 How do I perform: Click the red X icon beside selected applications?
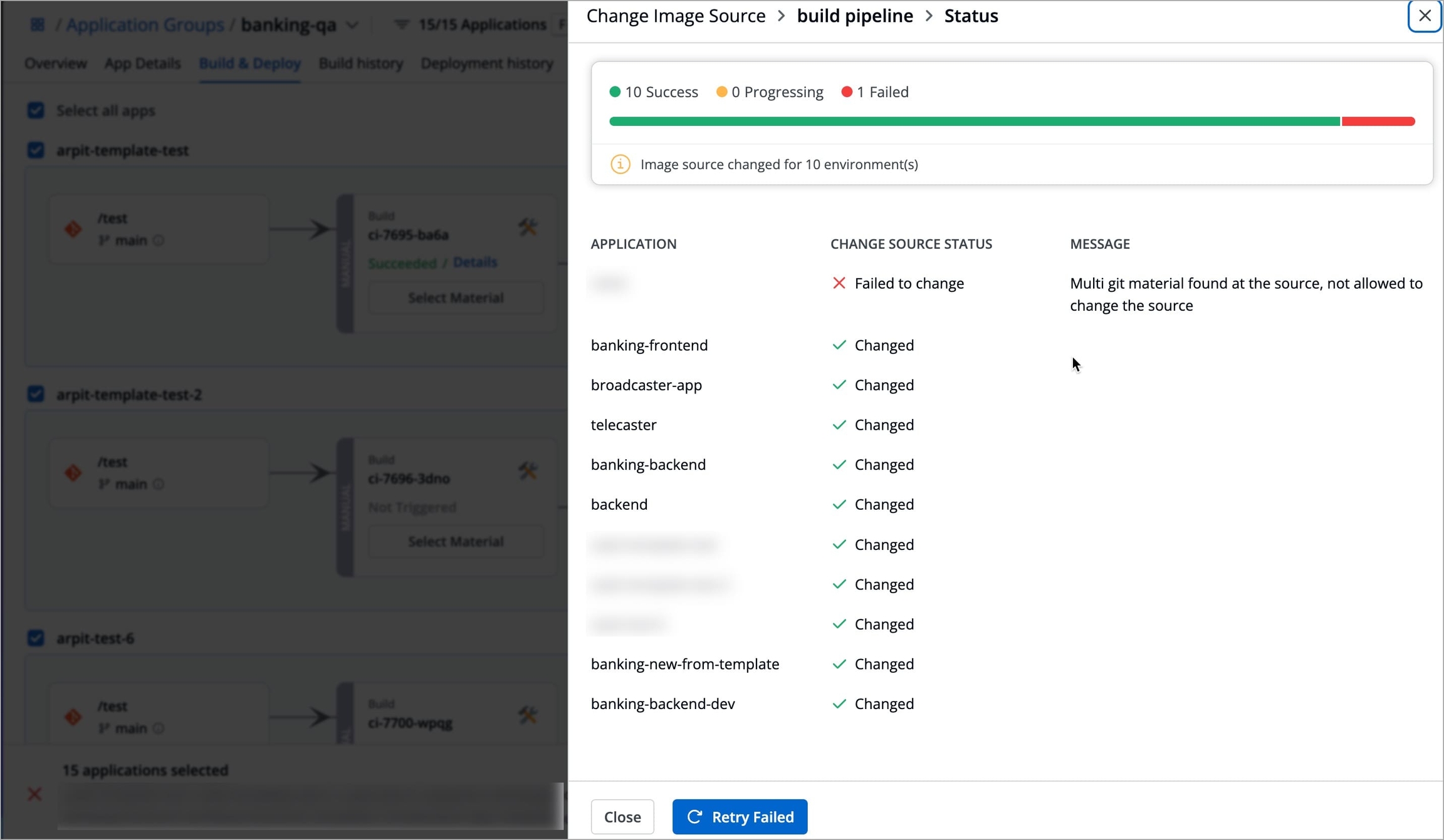point(34,794)
